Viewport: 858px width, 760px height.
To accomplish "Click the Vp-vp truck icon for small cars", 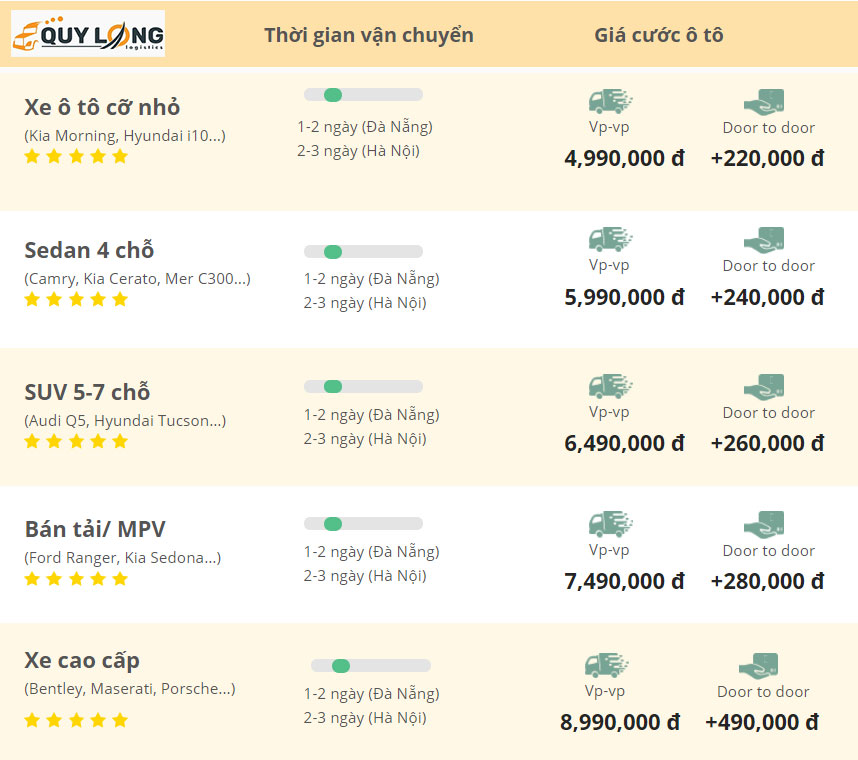I will pos(611,101).
